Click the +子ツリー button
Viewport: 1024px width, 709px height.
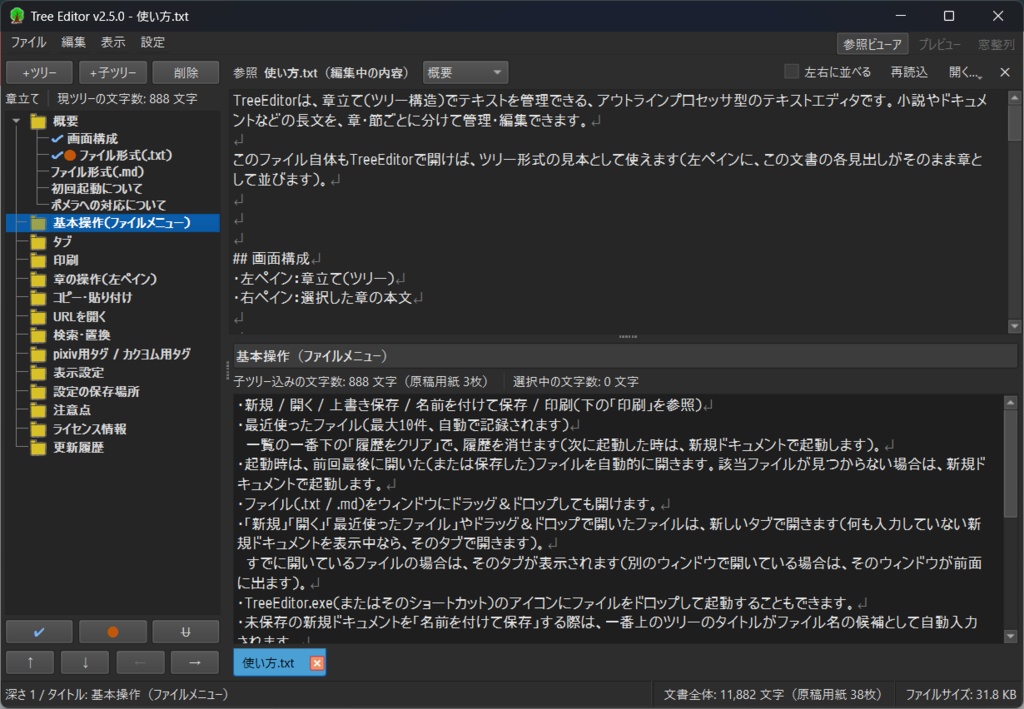[112, 72]
